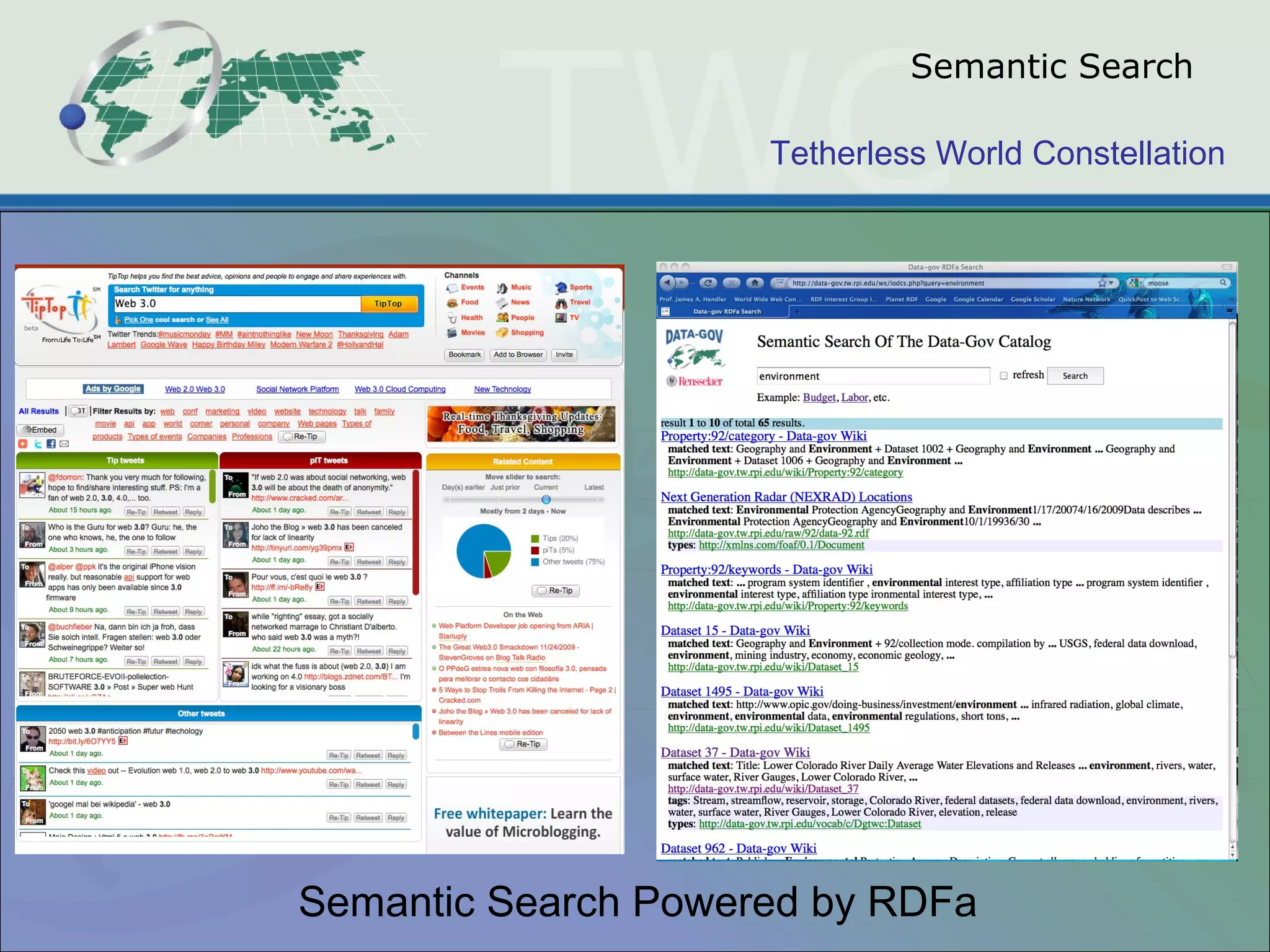Image resolution: width=1270 pixels, height=952 pixels.
Task: Open Web 3.0 Cloud Computing ad link
Action: pos(400,389)
